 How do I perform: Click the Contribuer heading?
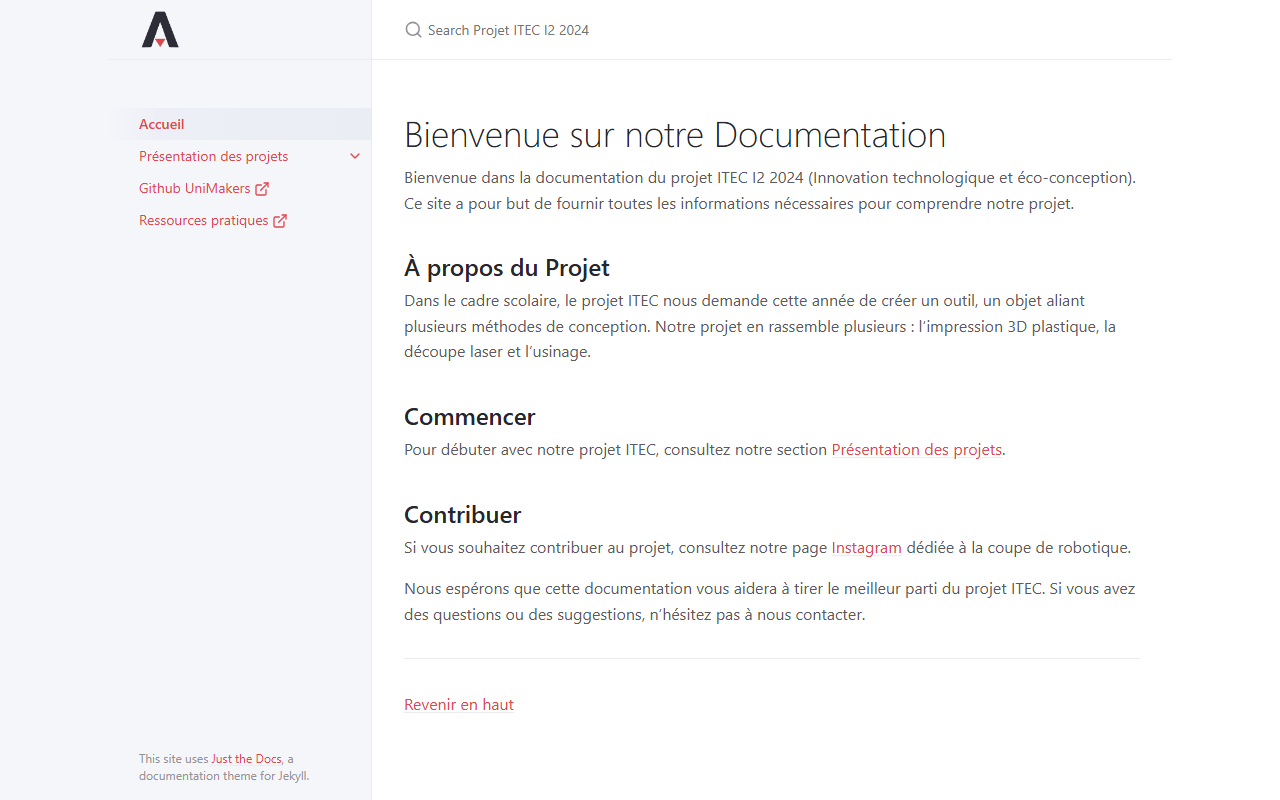(x=463, y=515)
